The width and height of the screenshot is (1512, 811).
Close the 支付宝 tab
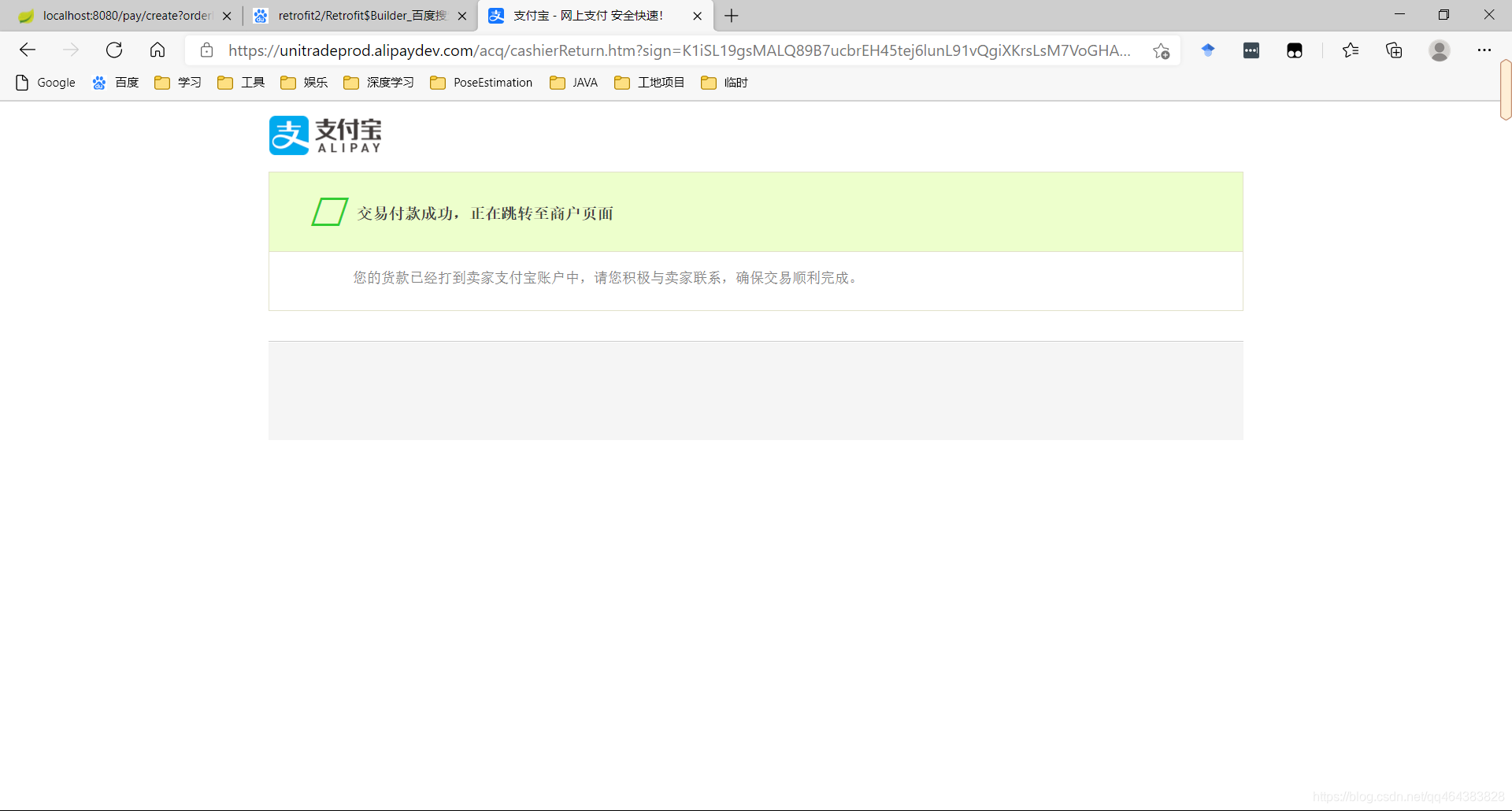click(697, 16)
